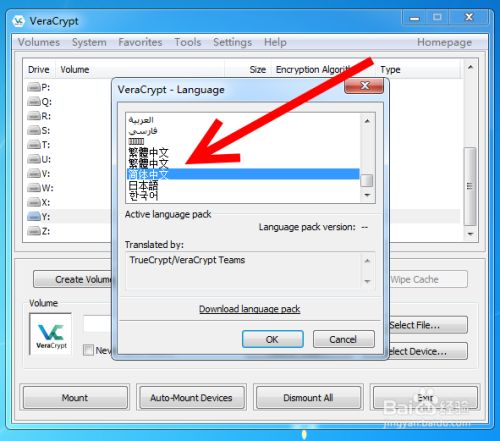
Task: Confirm language choice with OK
Action: click(x=273, y=339)
